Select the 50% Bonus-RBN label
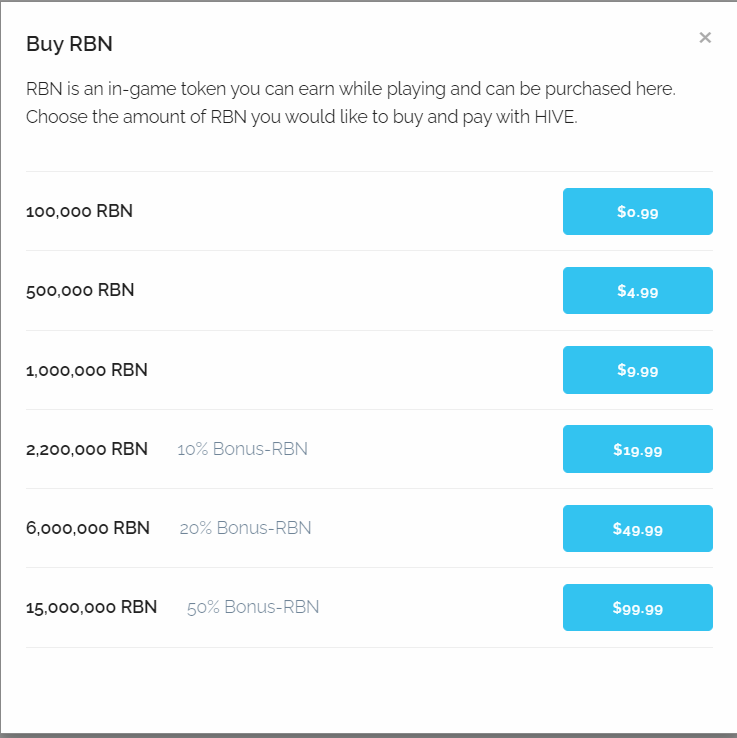This screenshot has width=737, height=738. (253, 607)
